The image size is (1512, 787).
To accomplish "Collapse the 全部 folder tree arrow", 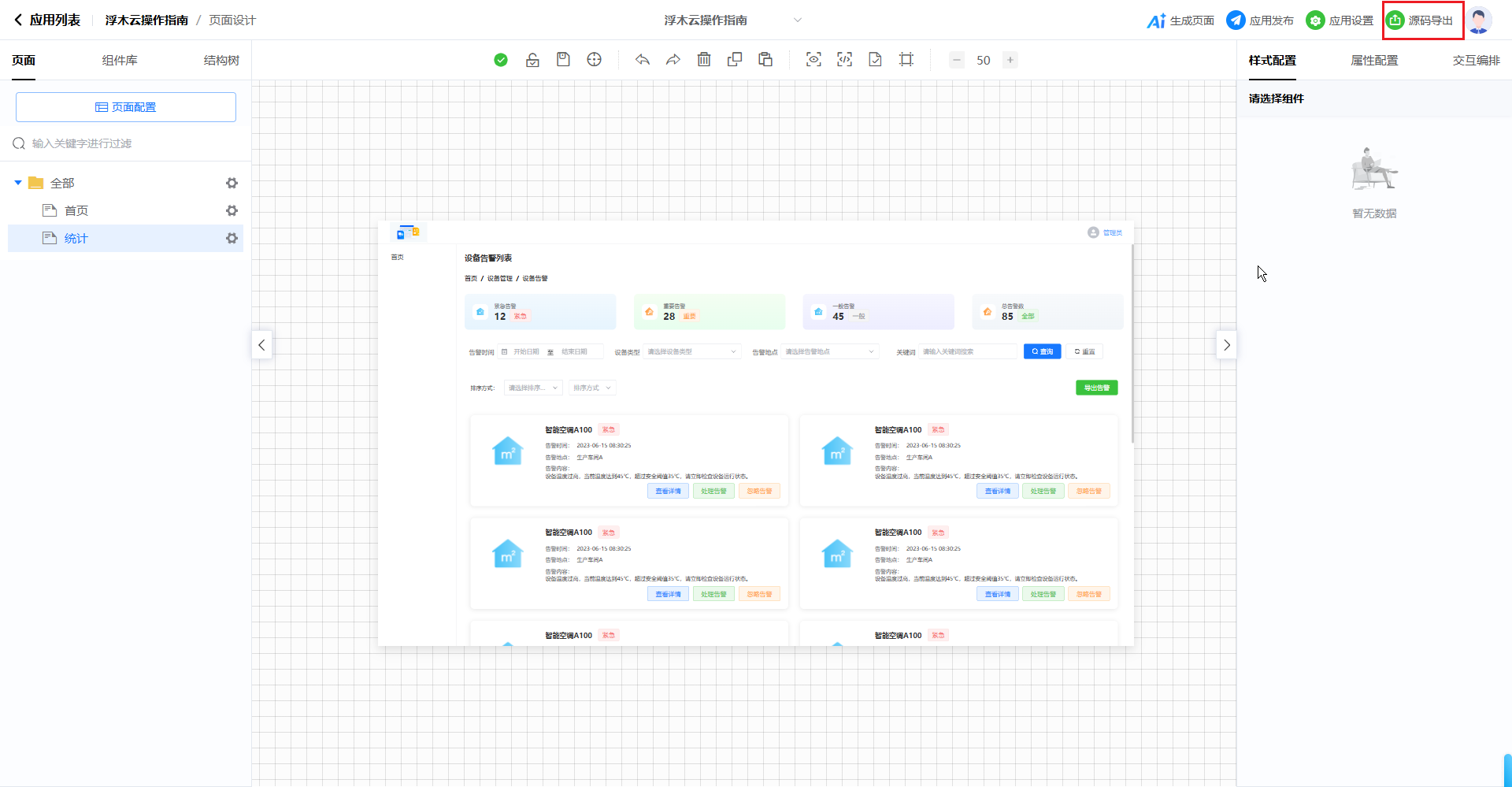I will click(18, 183).
